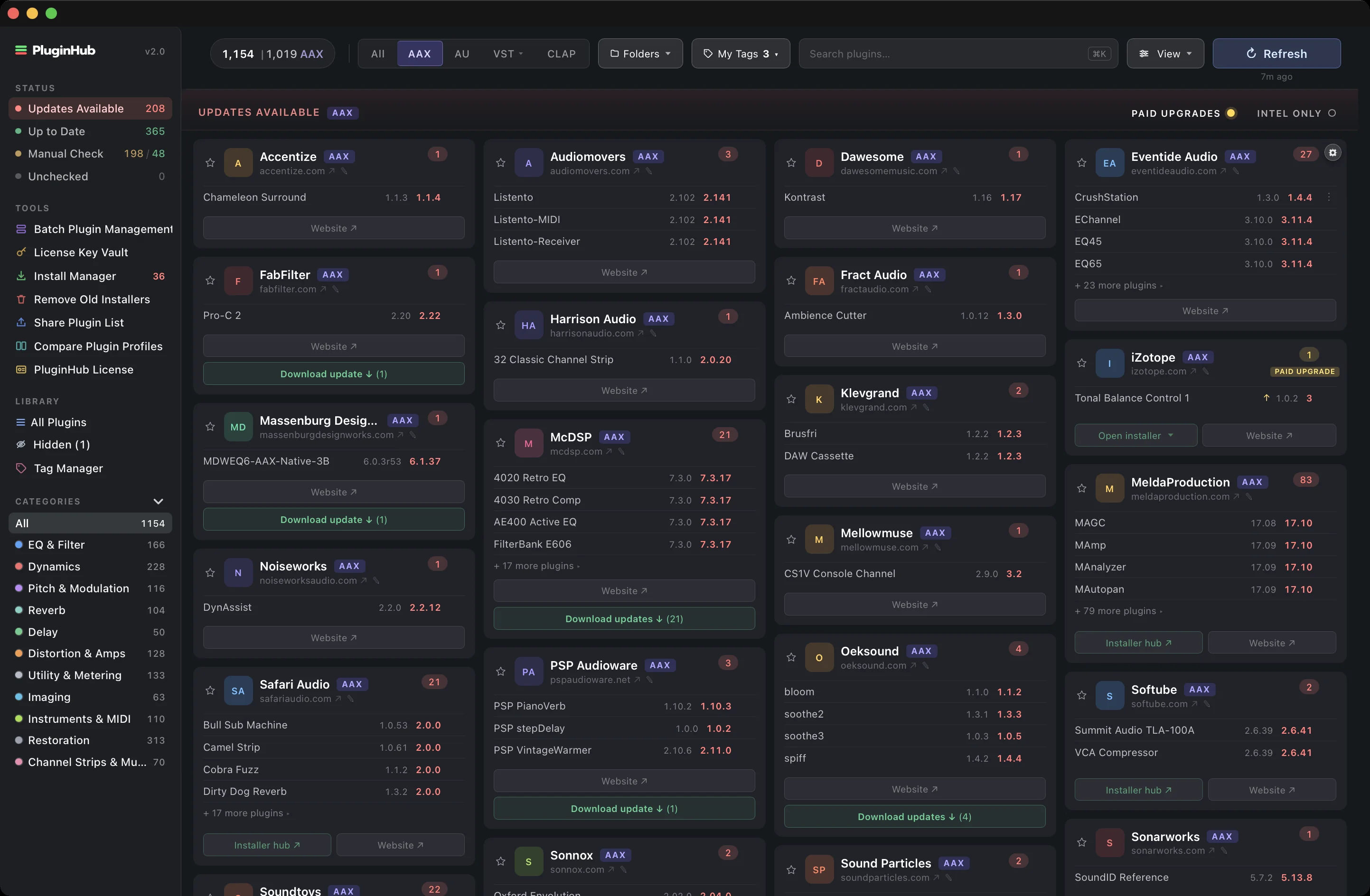Favorite the FabFilter vendor with its star

point(210,281)
